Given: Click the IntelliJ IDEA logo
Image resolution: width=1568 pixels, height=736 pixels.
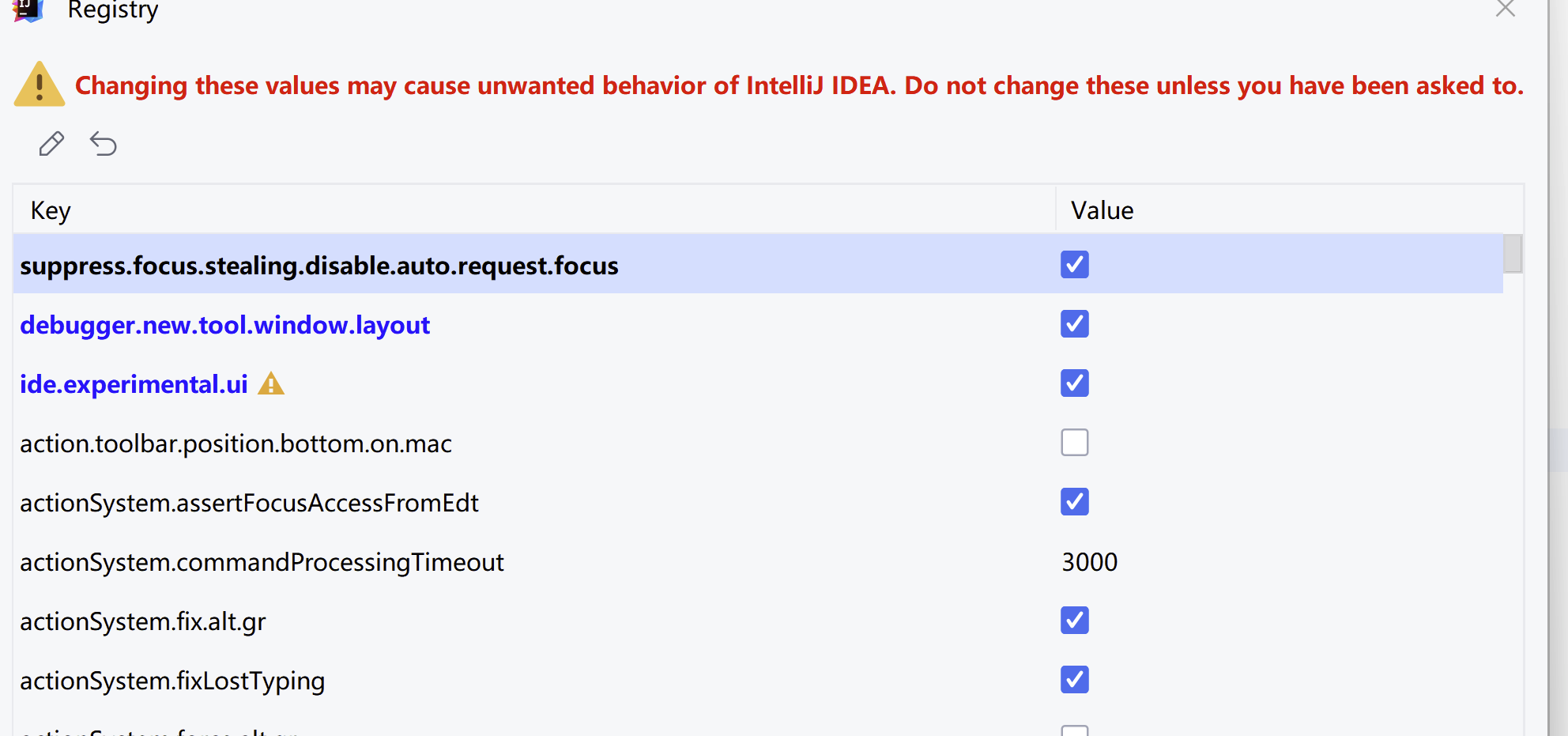Looking at the screenshot, I should (x=26, y=11).
